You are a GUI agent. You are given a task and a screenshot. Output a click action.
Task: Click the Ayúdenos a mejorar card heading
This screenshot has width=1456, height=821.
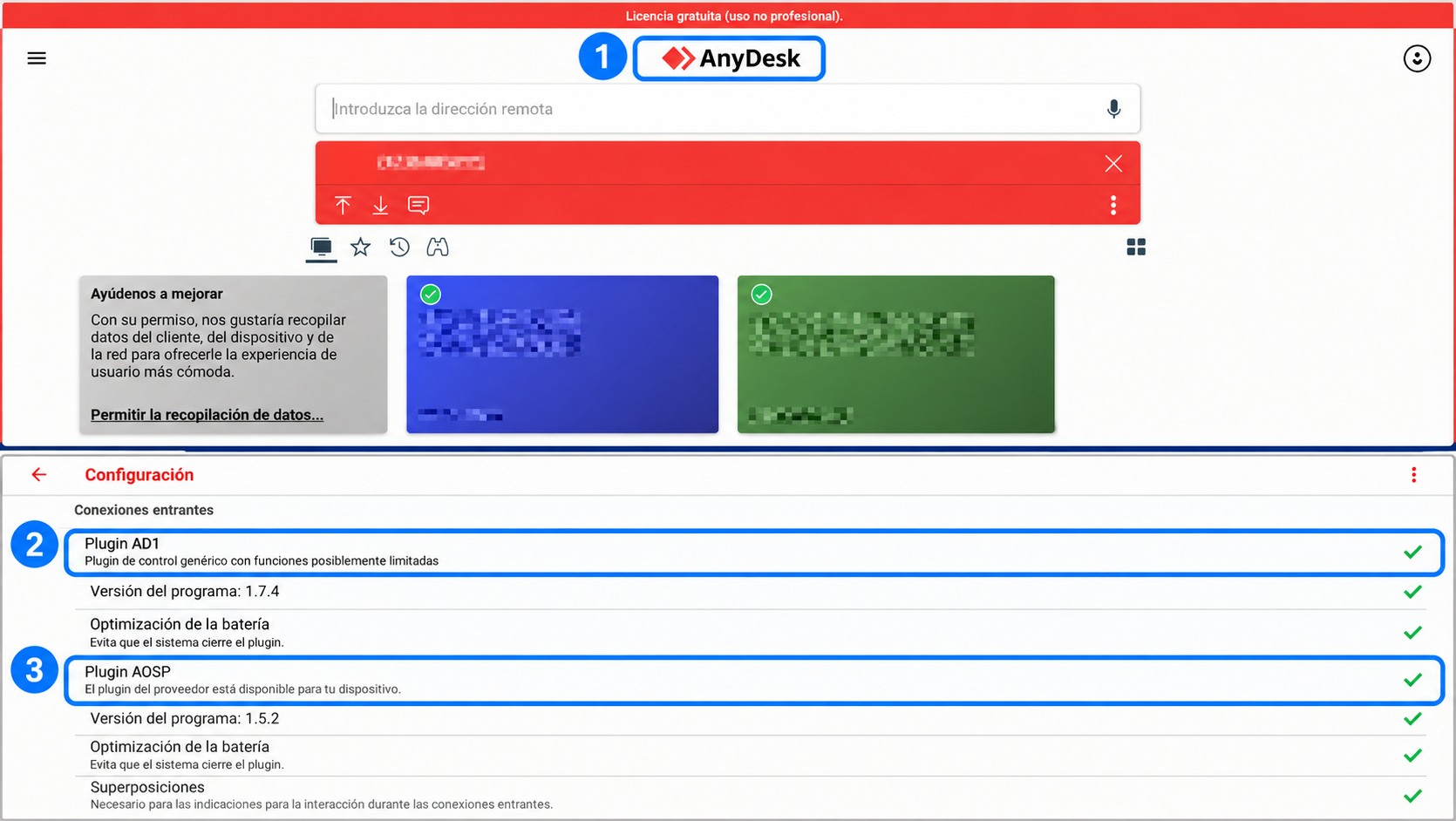pyautogui.click(x=157, y=294)
